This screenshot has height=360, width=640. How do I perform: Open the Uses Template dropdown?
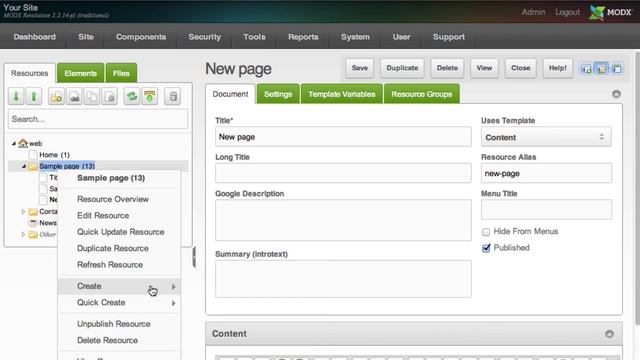click(546, 137)
